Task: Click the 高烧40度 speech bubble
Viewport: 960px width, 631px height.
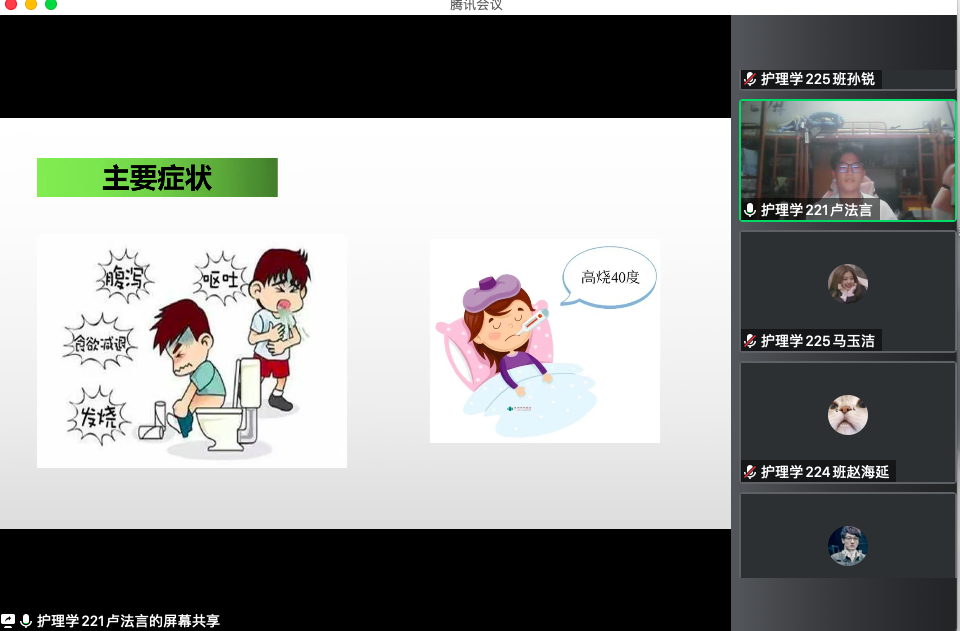Action: click(609, 276)
